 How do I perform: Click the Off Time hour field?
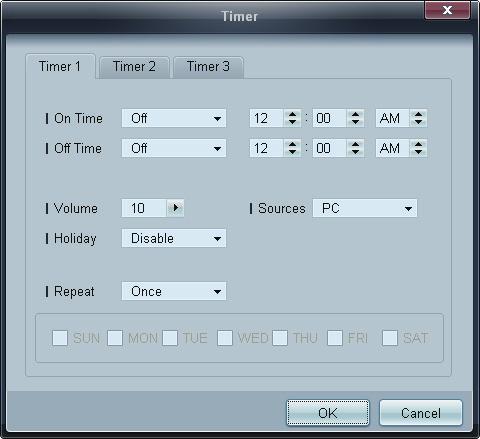pos(267,148)
